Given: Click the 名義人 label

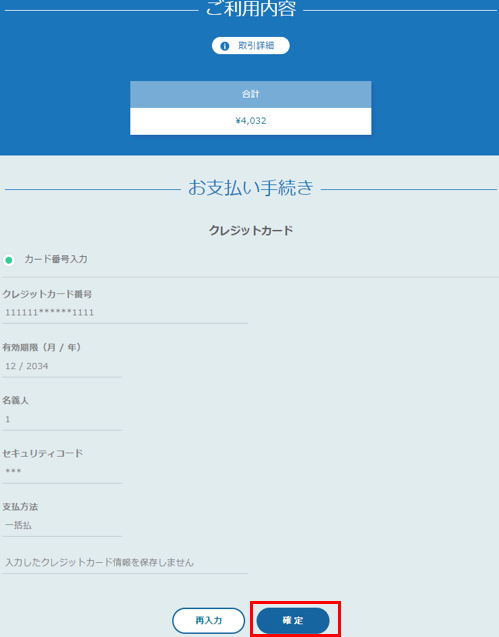Looking at the screenshot, I should (15, 401).
